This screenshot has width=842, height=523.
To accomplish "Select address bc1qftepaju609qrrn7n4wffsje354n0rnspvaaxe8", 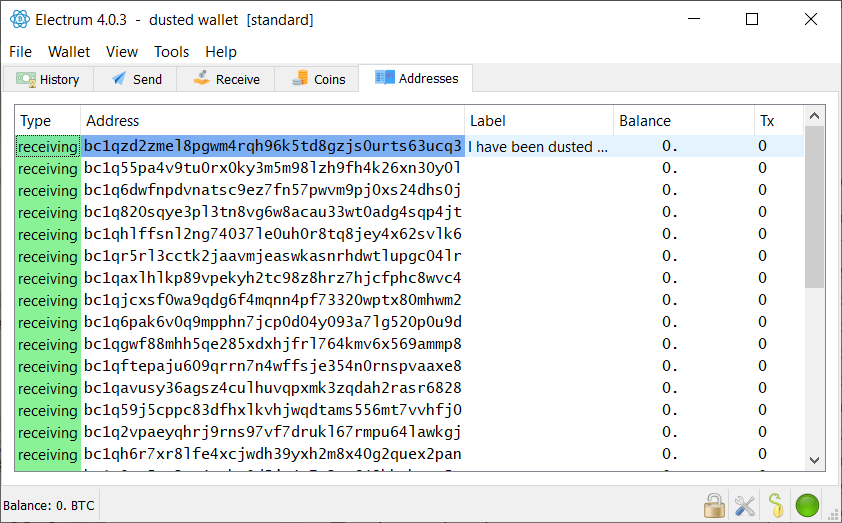I will tap(272, 366).
